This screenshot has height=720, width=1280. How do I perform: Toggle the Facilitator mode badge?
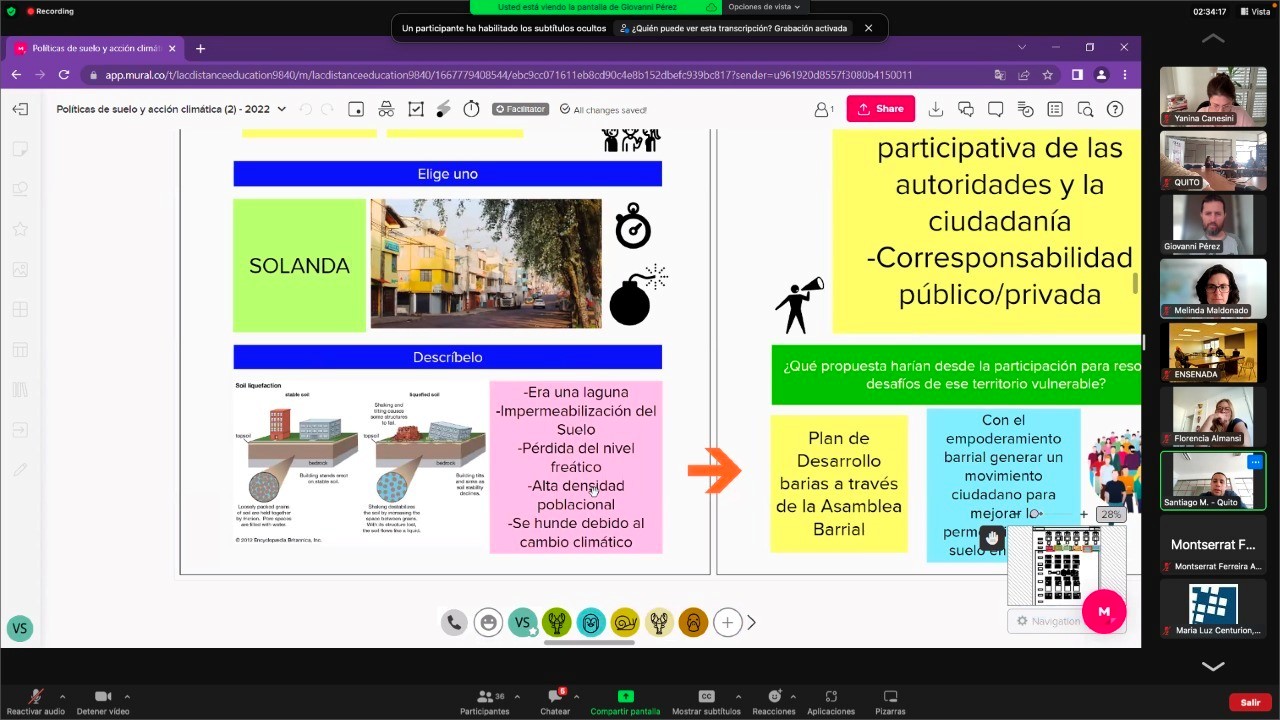520,109
